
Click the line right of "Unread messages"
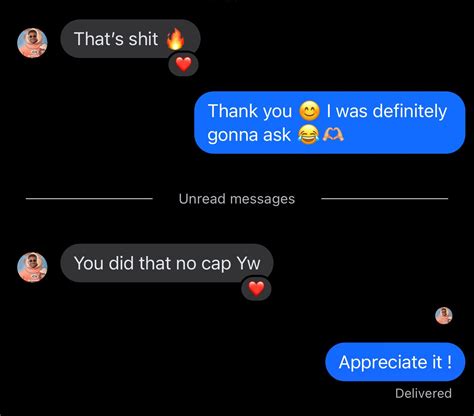[385, 199]
